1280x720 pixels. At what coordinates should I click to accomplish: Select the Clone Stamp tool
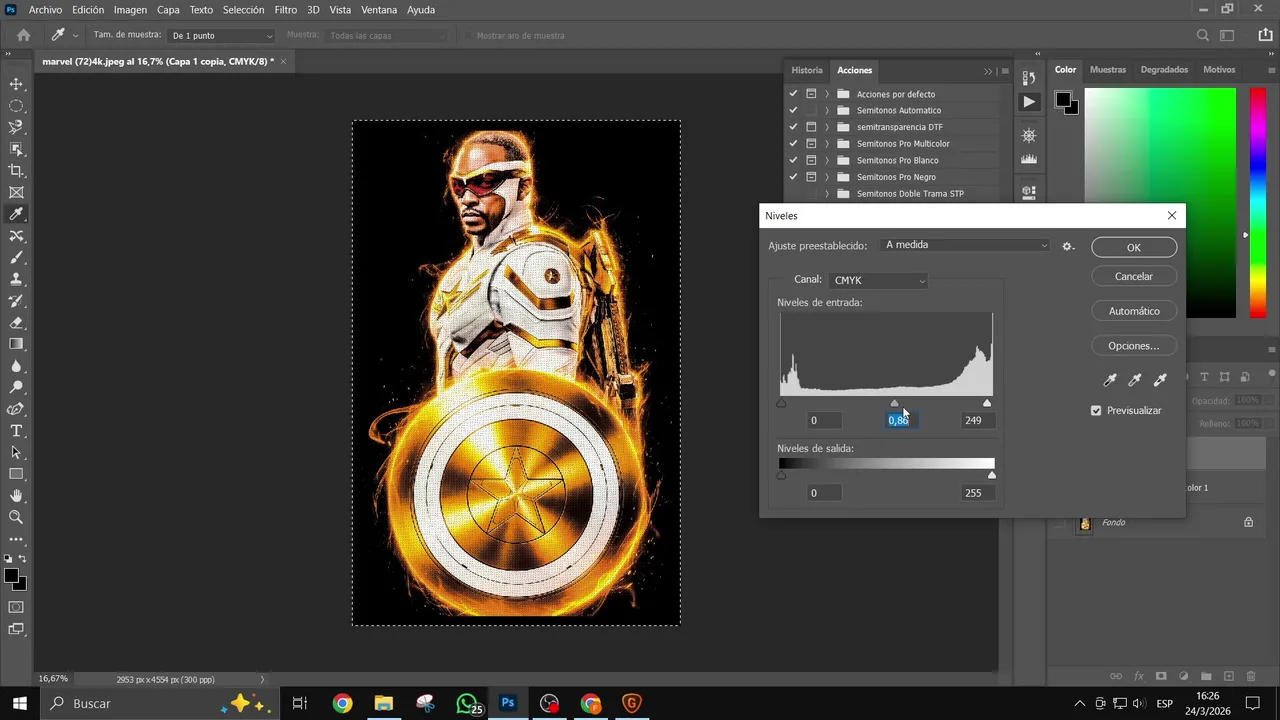pos(16,279)
